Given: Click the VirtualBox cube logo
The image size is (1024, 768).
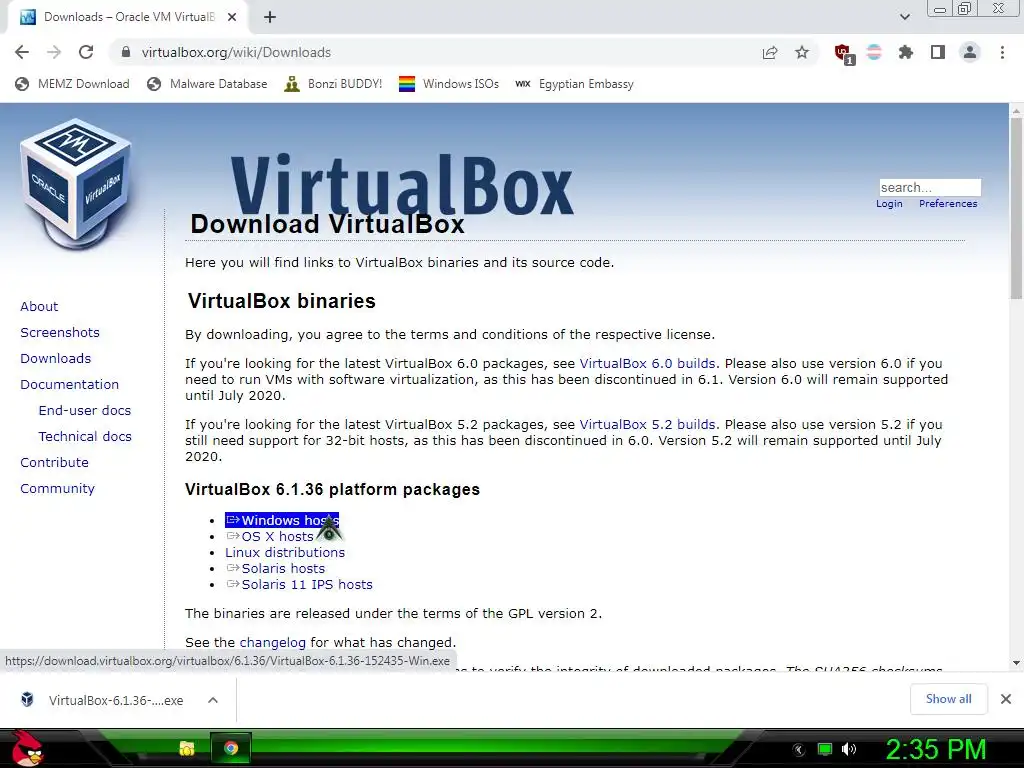Looking at the screenshot, I should [76, 184].
